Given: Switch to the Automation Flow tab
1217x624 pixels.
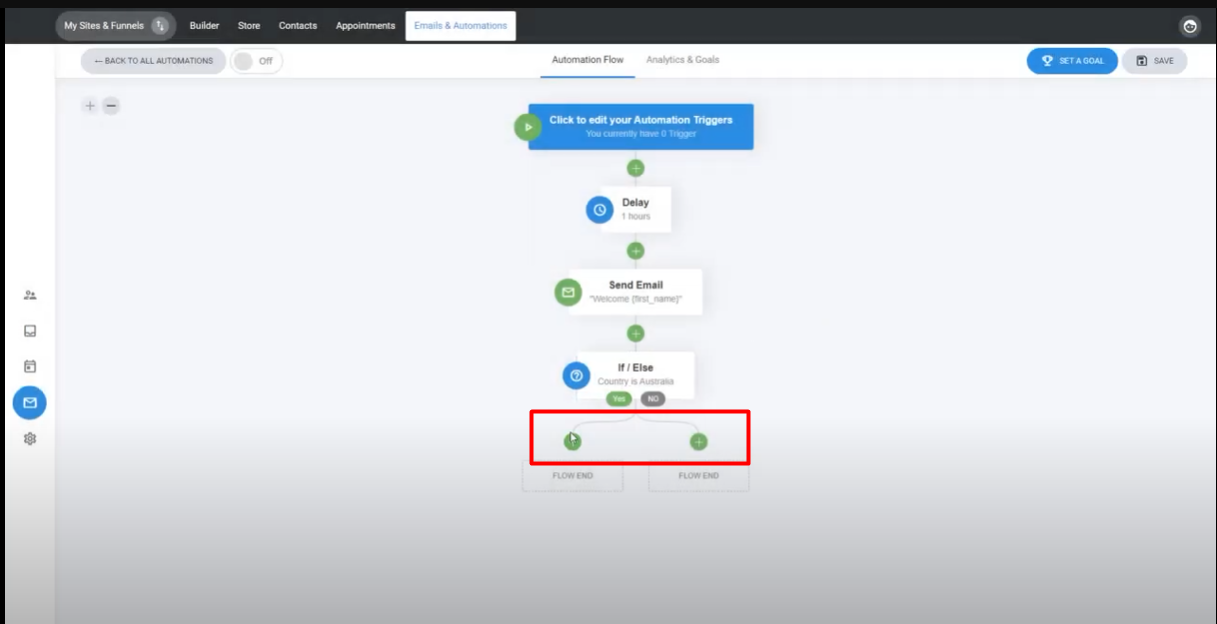Looking at the screenshot, I should (588, 60).
